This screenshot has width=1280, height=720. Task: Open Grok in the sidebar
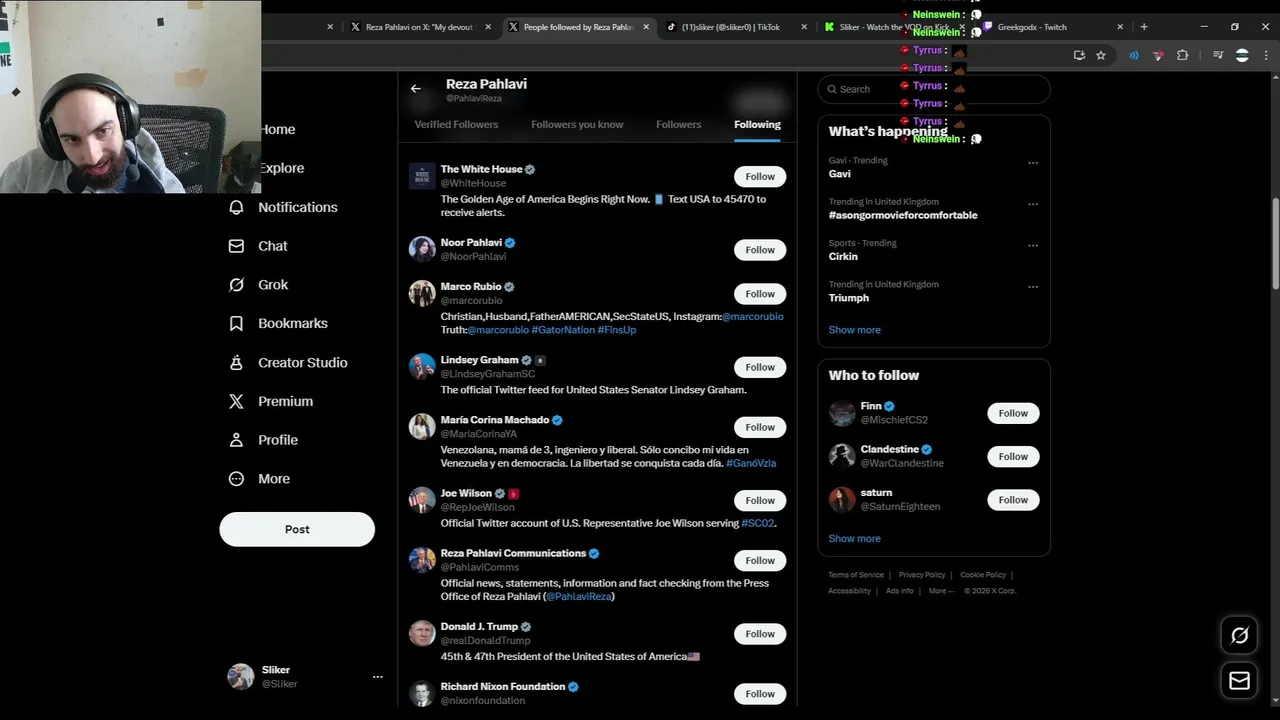point(258,285)
